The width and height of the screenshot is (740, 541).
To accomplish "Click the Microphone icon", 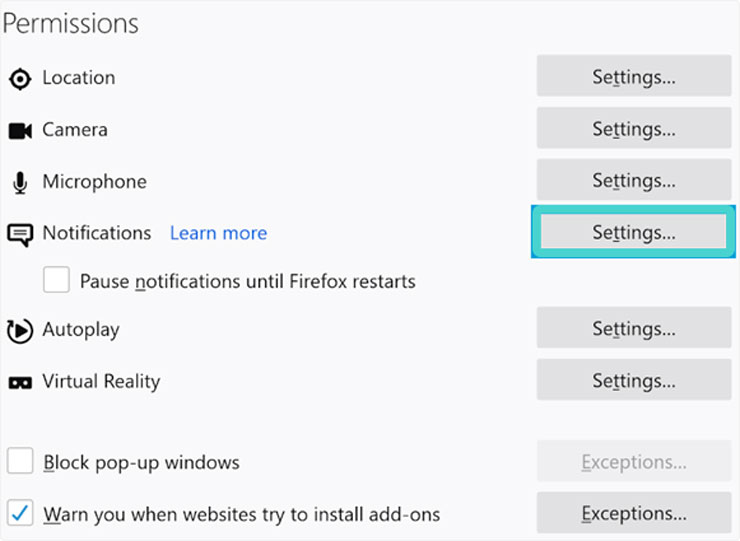I will coord(20,183).
